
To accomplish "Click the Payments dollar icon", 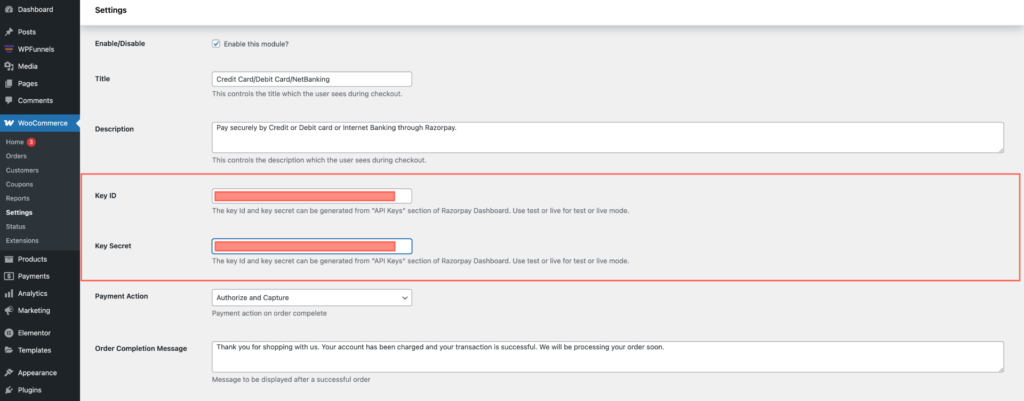I will [x=8, y=276].
